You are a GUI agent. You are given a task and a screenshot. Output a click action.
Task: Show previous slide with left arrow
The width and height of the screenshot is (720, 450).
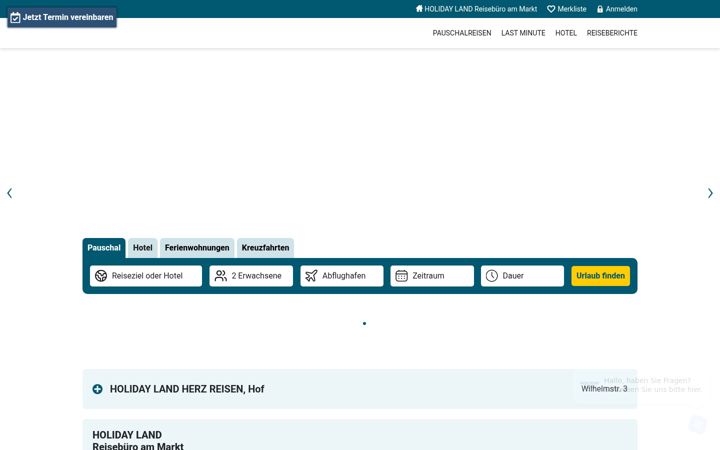click(9, 193)
